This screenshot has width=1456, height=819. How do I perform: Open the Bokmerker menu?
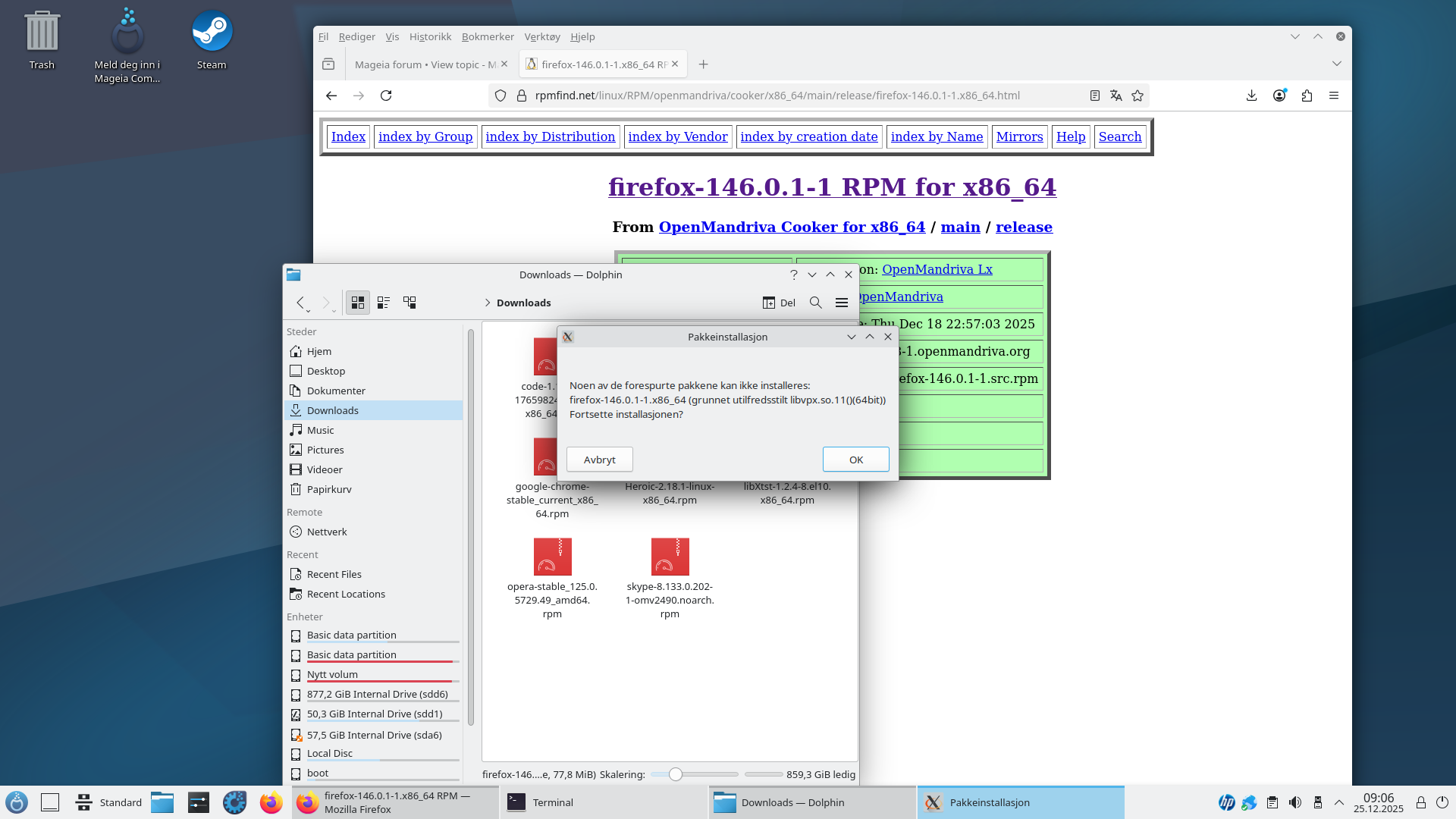[488, 36]
